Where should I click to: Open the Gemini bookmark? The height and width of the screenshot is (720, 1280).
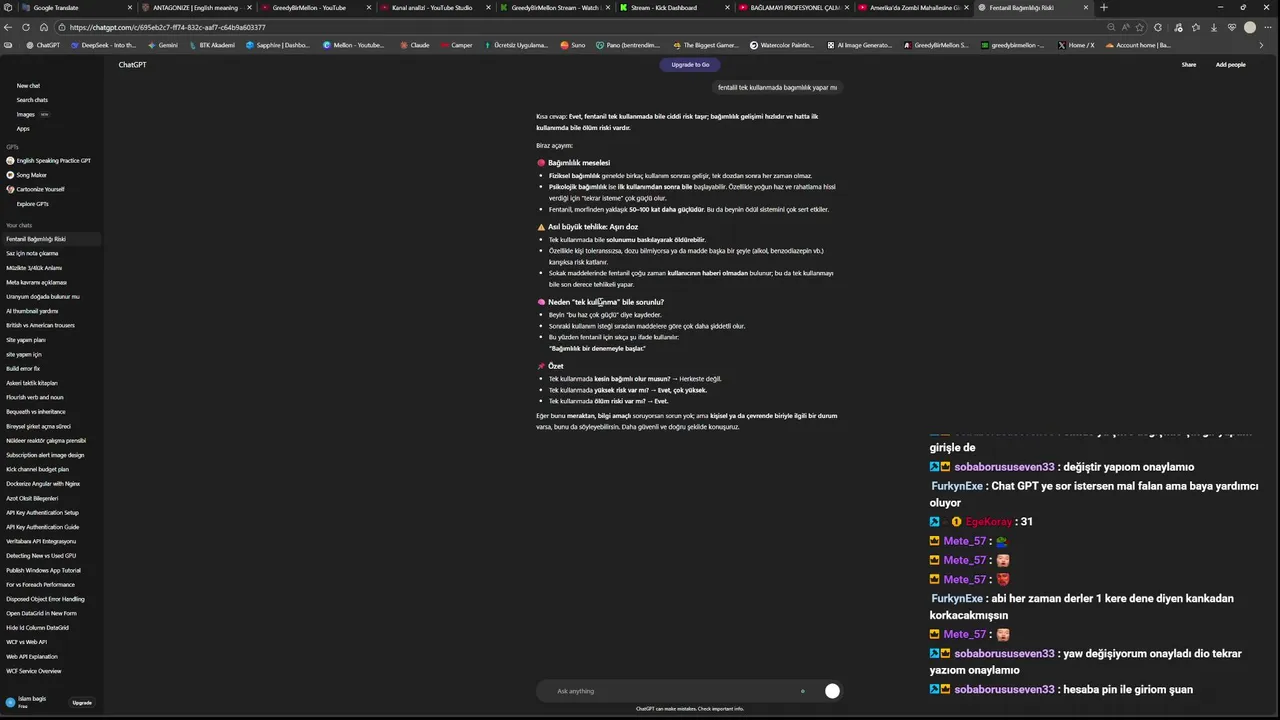162,45
